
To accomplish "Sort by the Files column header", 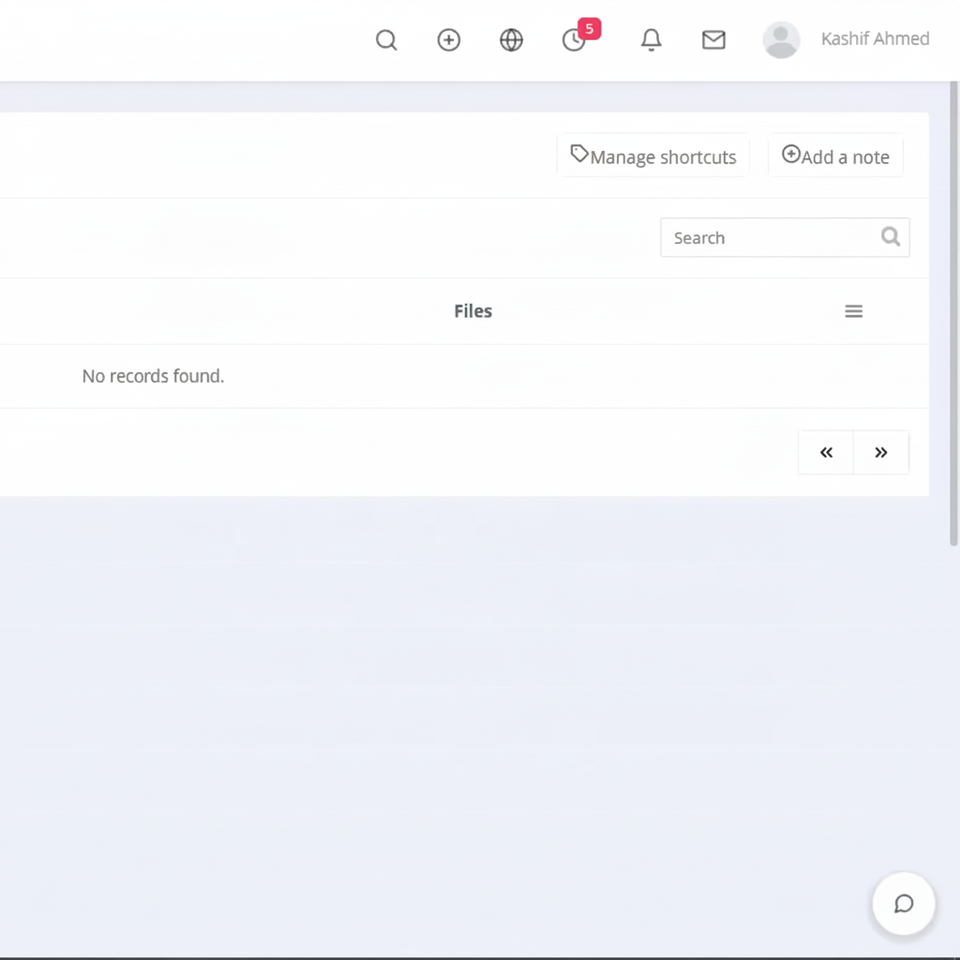I will pyautogui.click(x=473, y=311).
